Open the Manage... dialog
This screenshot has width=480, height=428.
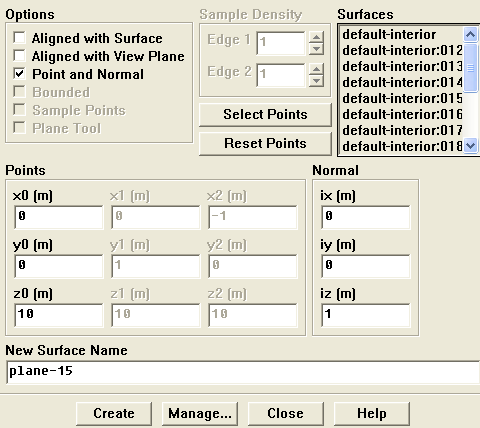click(x=200, y=414)
